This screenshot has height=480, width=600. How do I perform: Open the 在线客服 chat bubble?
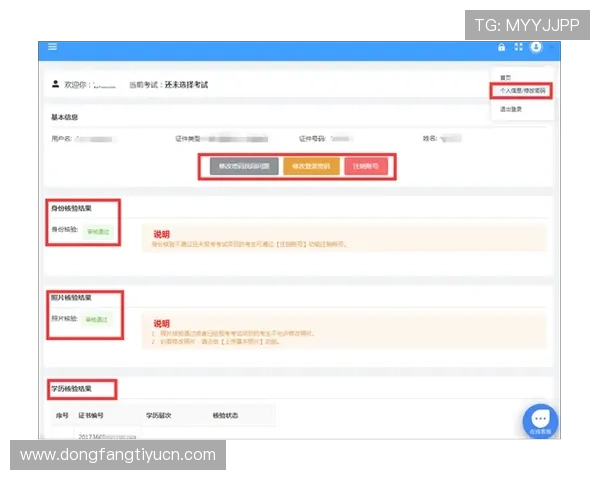click(x=540, y=420)
